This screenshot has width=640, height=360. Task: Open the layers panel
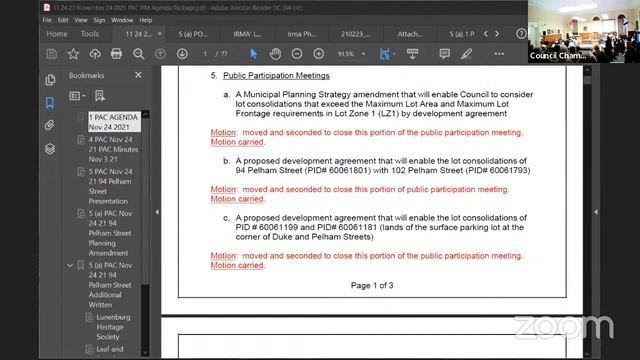(x=50, y=149)
